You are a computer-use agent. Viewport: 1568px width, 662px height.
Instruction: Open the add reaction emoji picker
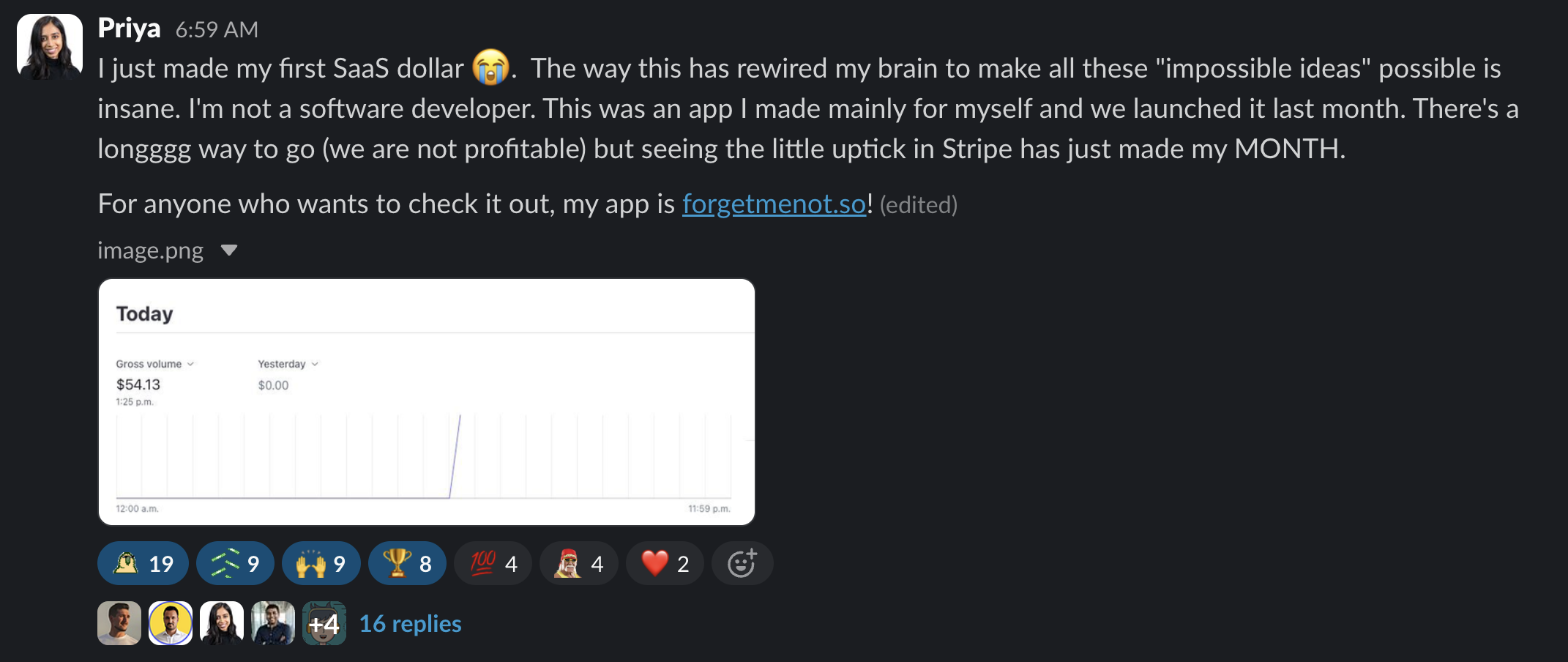(742, 563)
